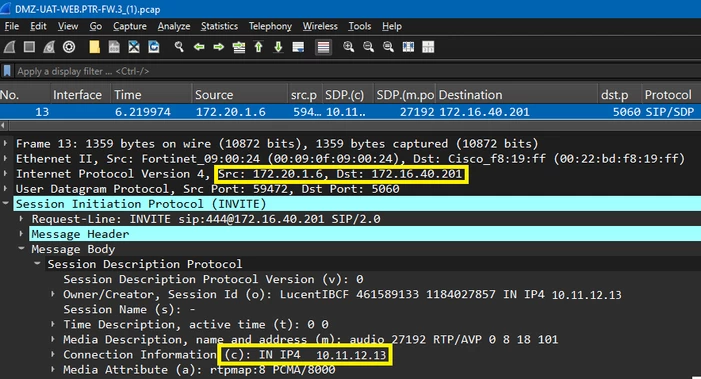Close this capture file
This screenshot has width=701, height=379.
(134, 47)
